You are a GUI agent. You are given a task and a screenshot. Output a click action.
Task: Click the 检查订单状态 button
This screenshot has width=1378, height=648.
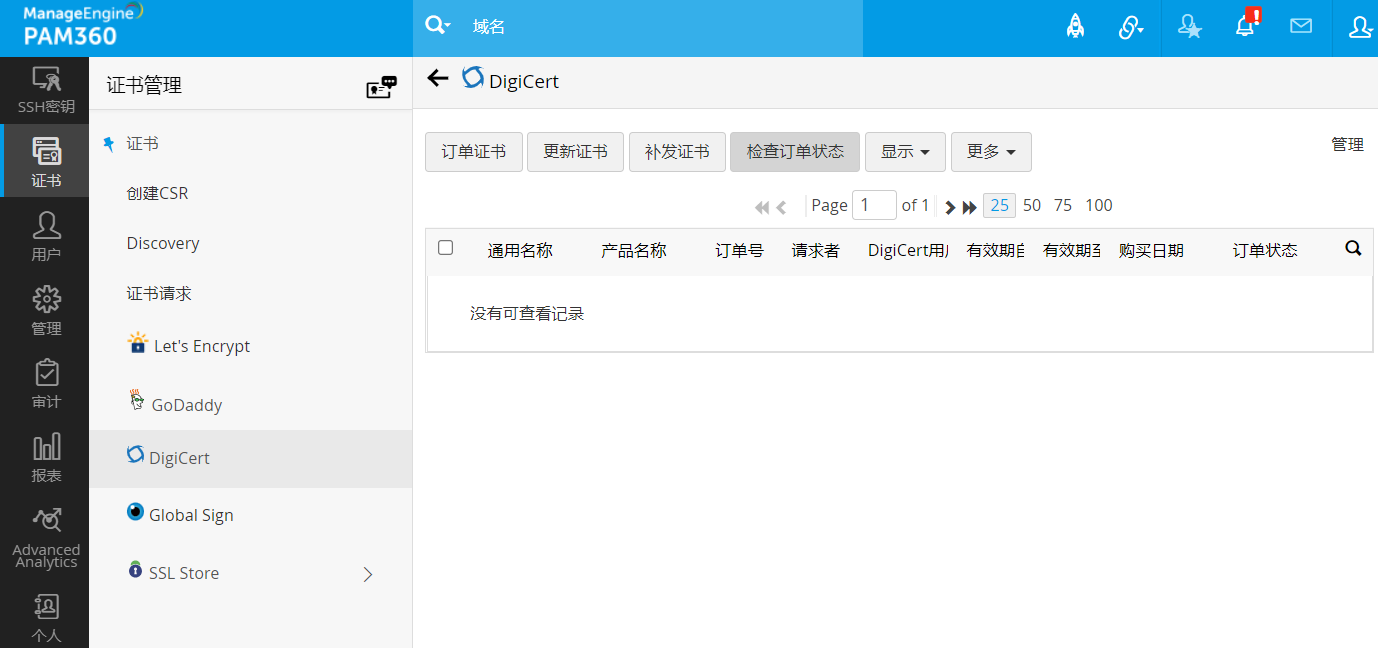[x=795, y=152]
